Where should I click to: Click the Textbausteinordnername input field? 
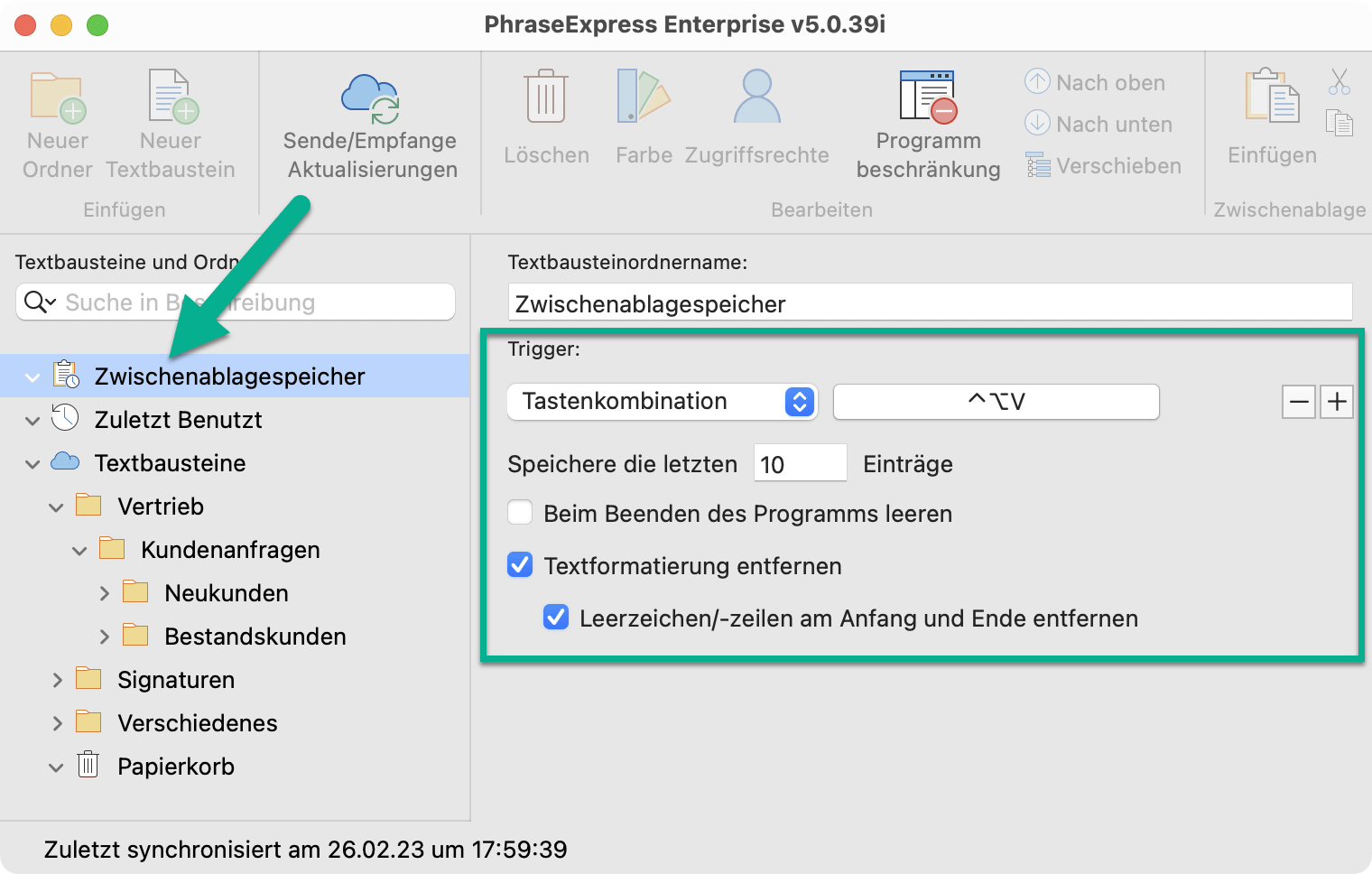pos(930,303)
